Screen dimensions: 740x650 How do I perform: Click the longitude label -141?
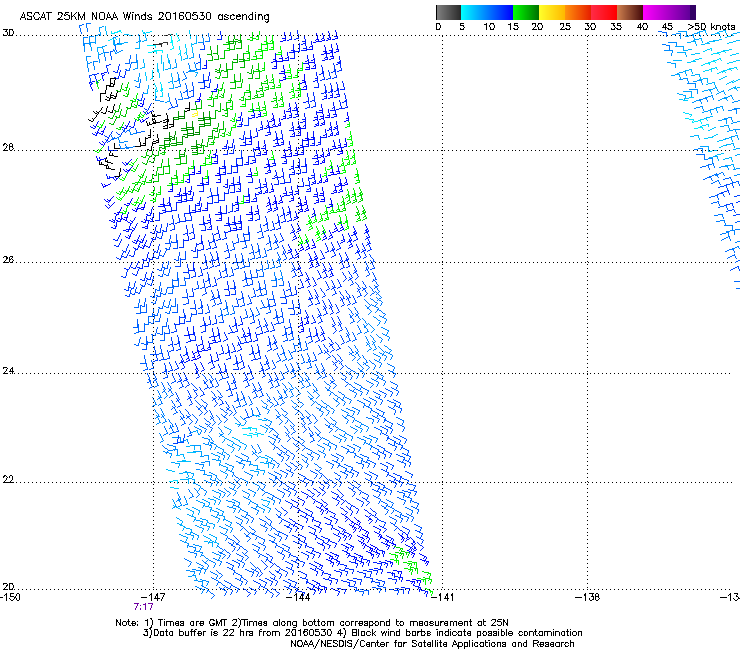[x=442, y=597]
